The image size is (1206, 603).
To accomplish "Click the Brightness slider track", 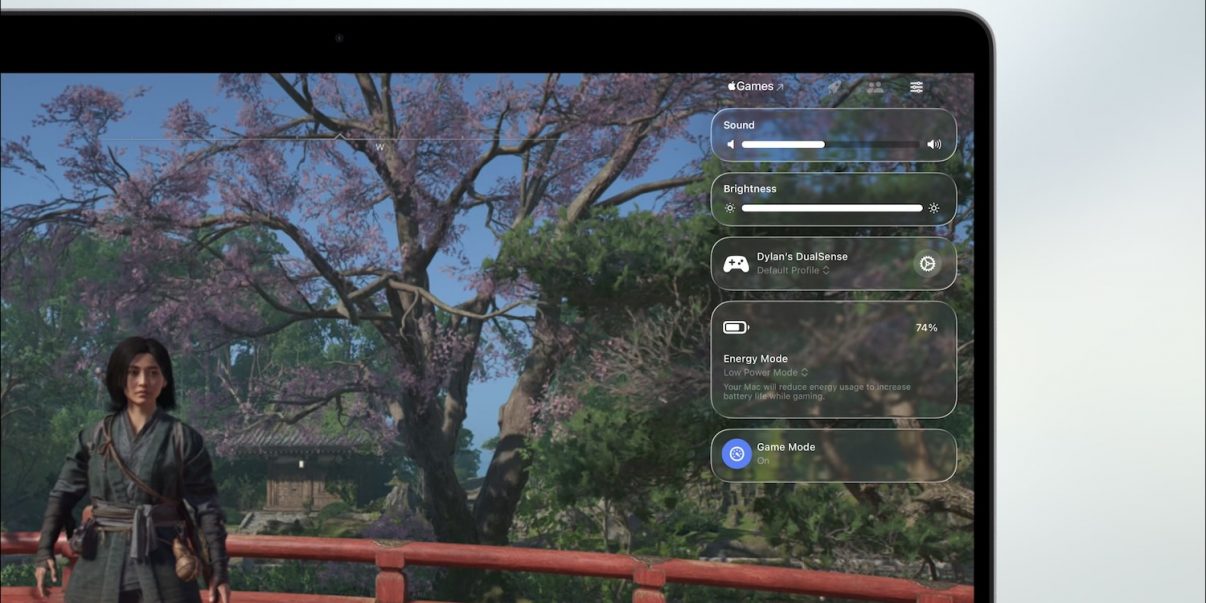I will pyautogui.click(x=832, y=208).
